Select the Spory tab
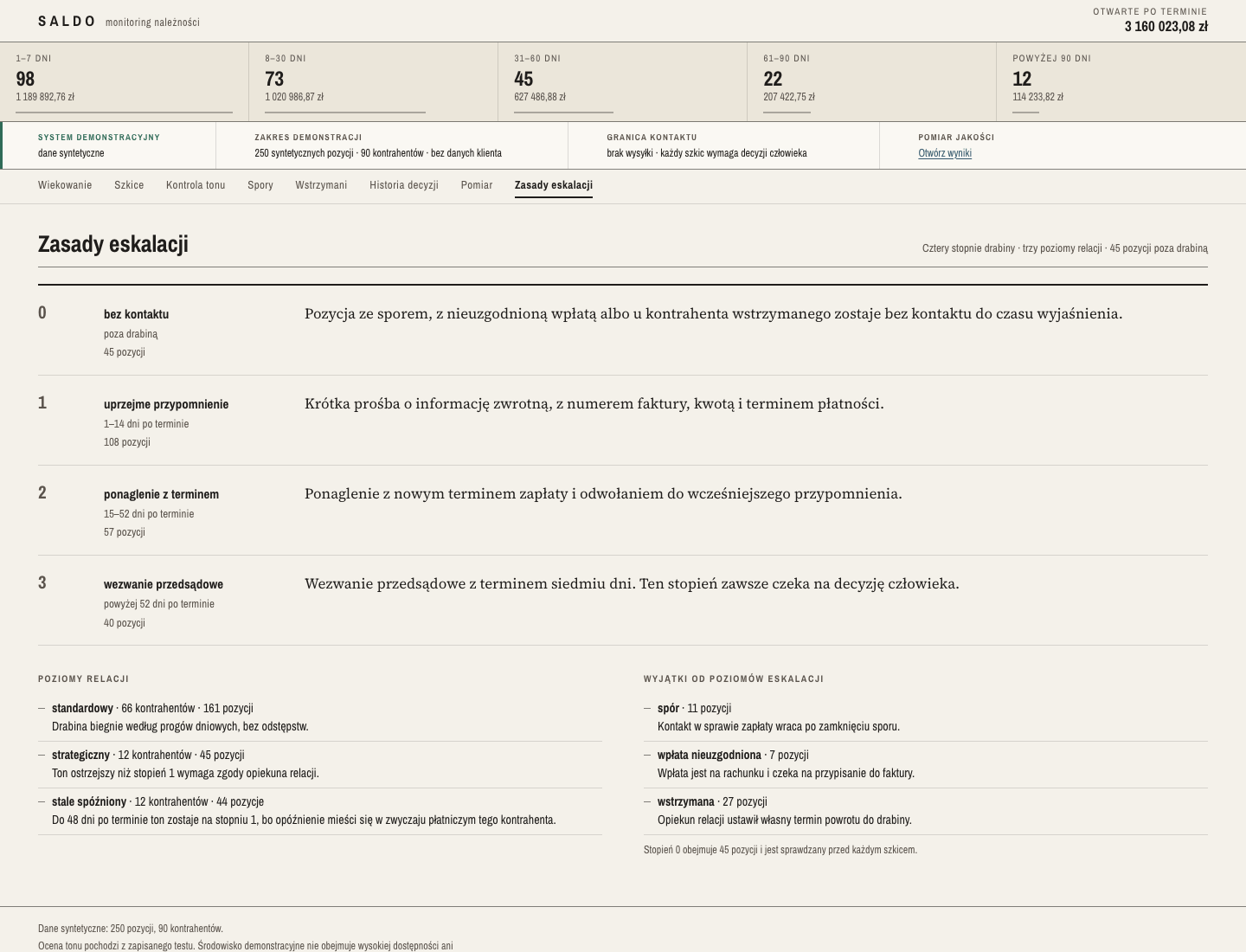1246x952 pixels. (x=260, y=185)
